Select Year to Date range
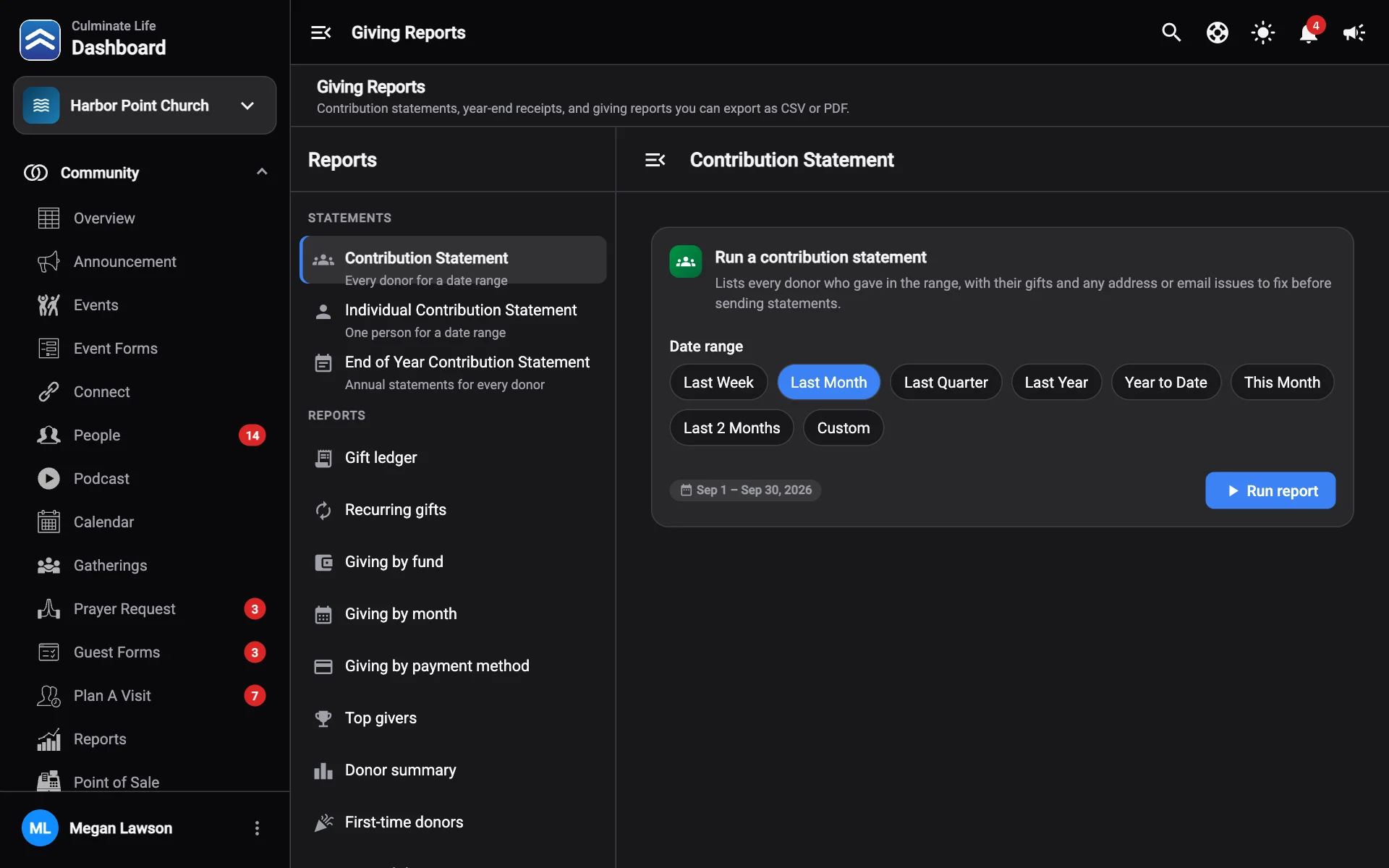Screen dimensions: 1389x868 tap(1165, 383)
